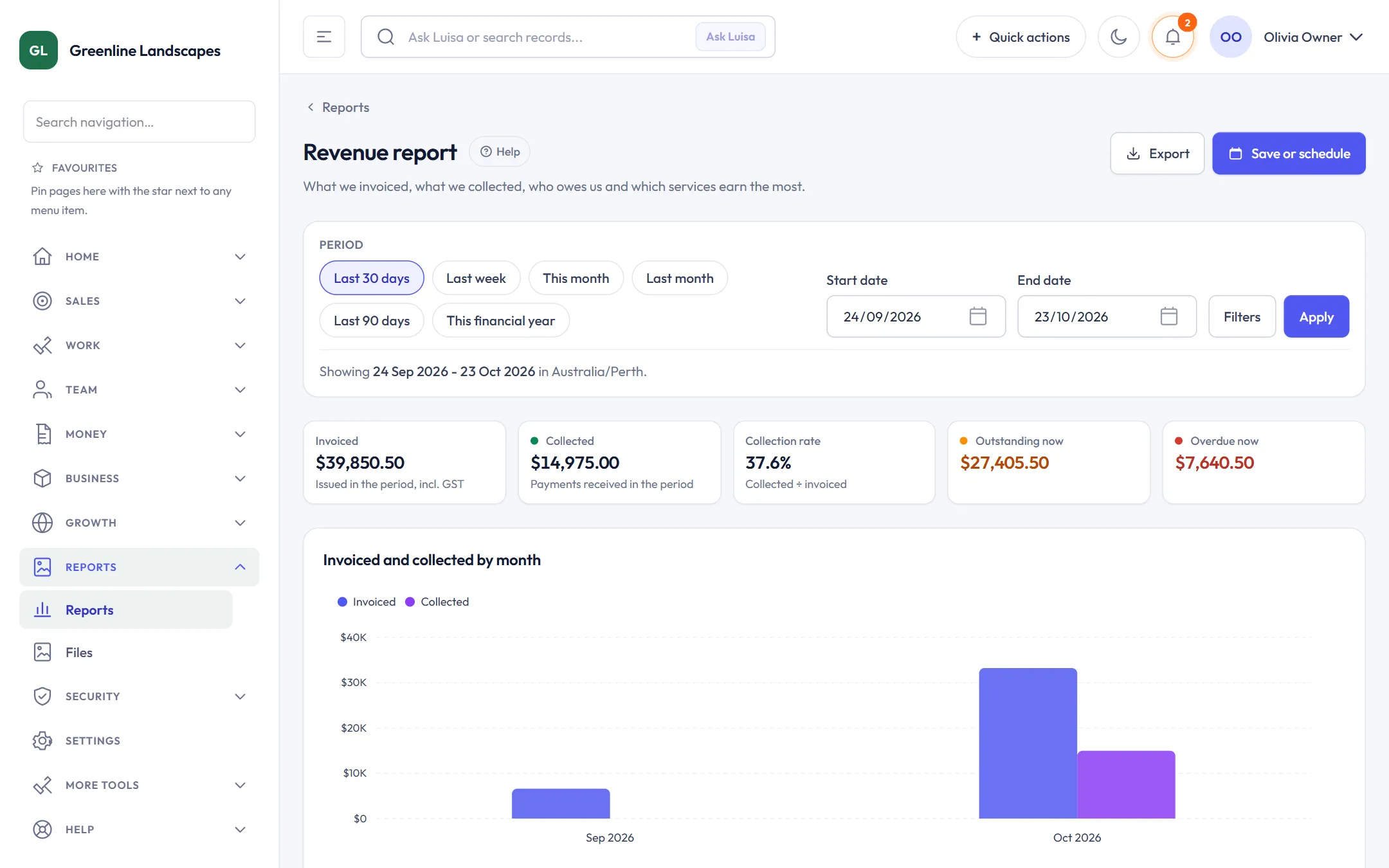The height and width of the screenshot is (868, 1389).
Task: Click Save or schedule
Action: pos(1289,154)
